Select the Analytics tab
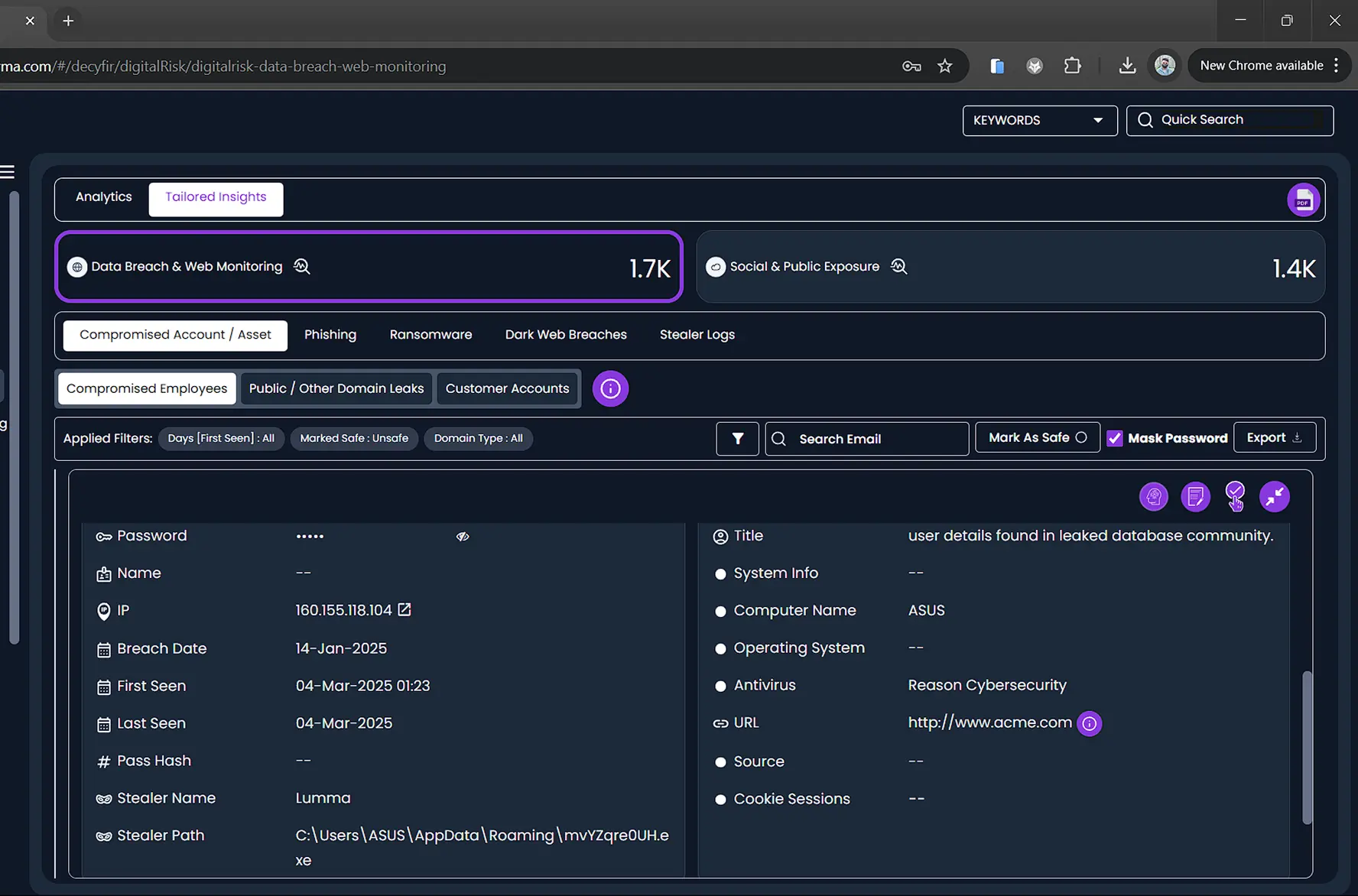This screenshot has height=896, width=1358. coord(103,197)
